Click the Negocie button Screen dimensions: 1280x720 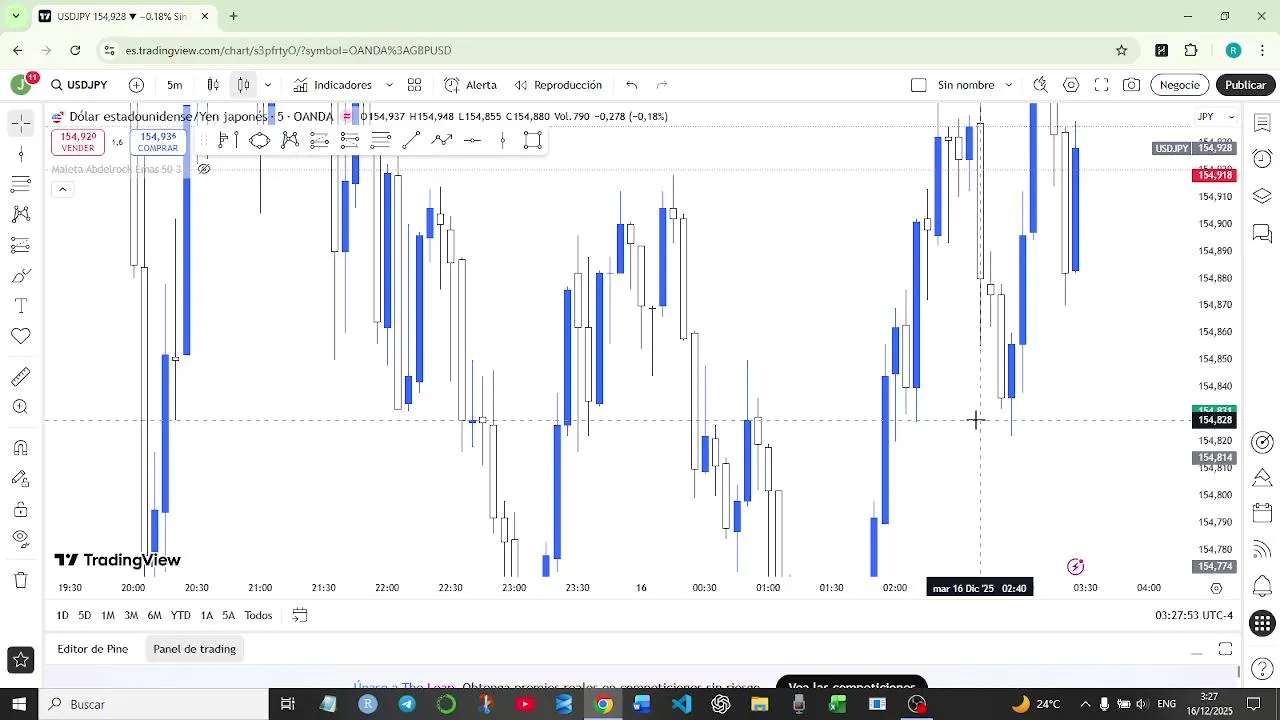click(1180, 85)
